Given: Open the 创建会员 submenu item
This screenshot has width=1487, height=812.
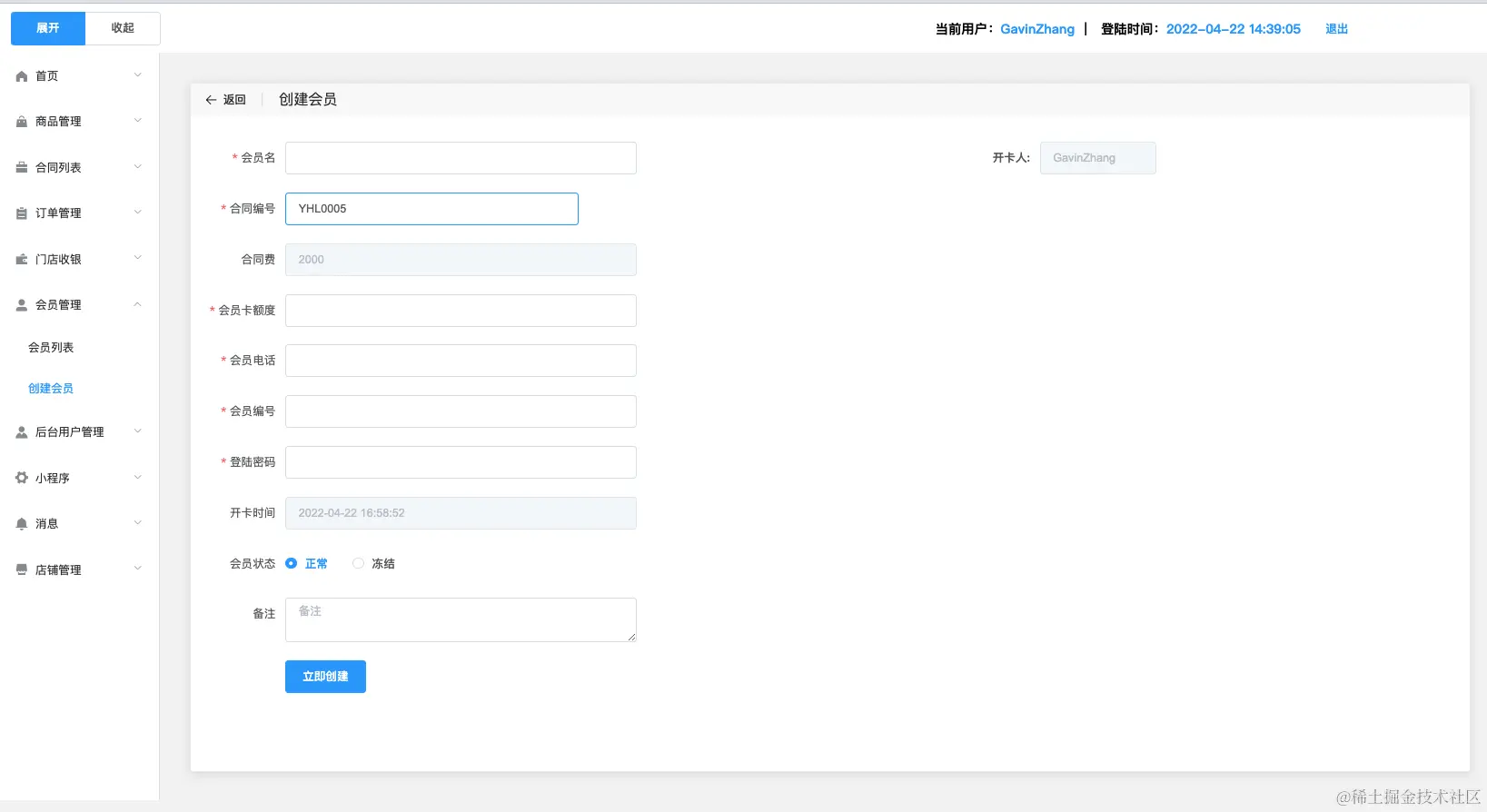Looking at the screenshot, I should pos(51,389).
